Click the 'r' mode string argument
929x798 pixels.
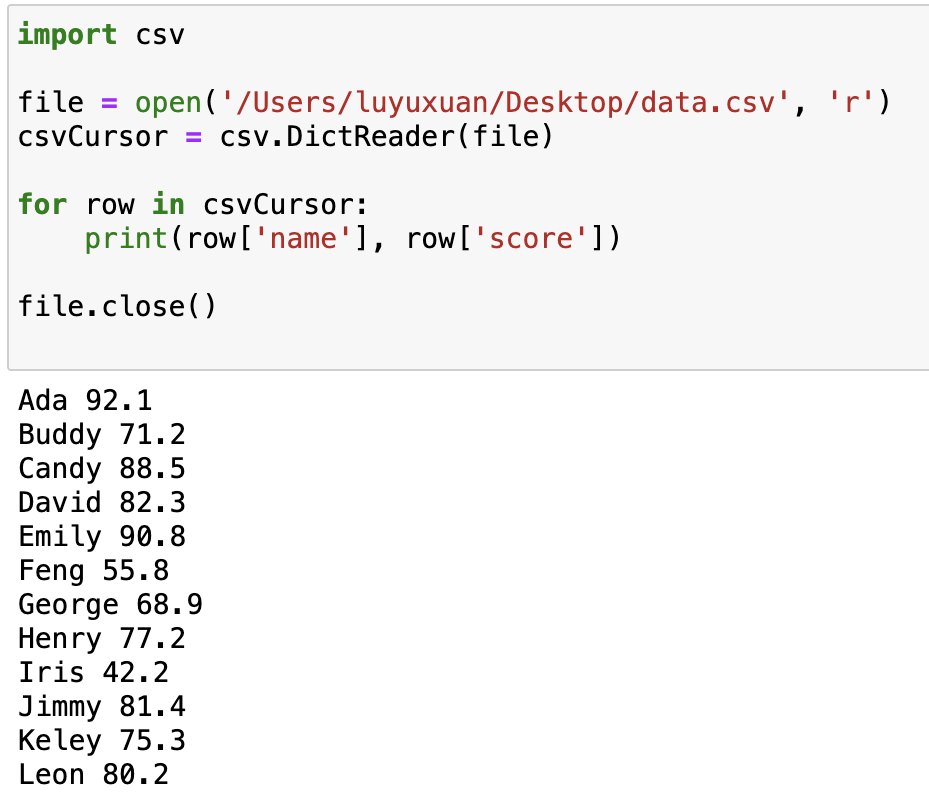coord(851,102)
